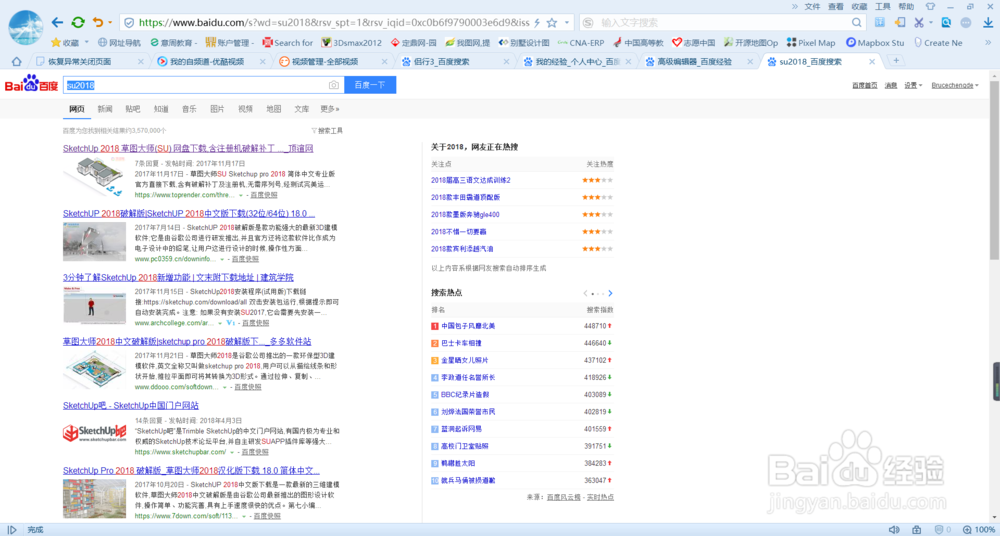
Task: Close the su2018_百度搜索 tab
Action: (x=872, y=62)
